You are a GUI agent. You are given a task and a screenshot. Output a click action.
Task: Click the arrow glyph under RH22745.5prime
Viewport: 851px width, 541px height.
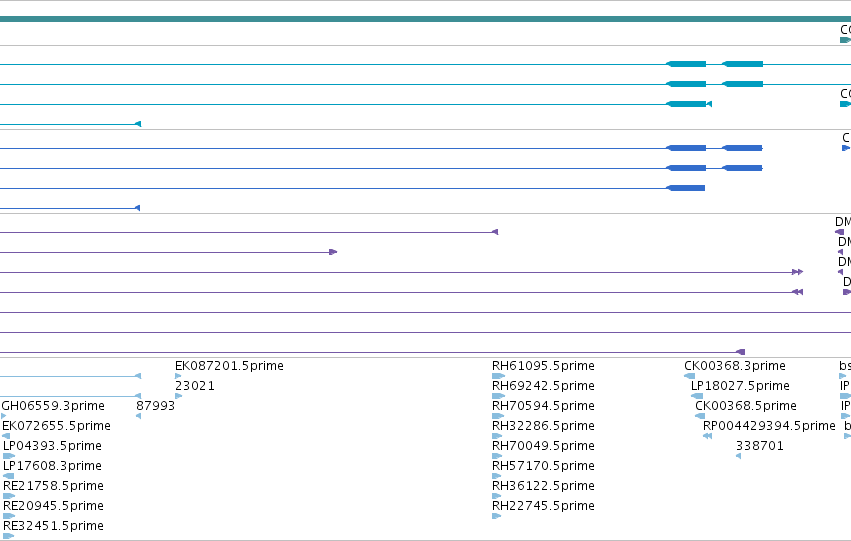click(497, 516)
